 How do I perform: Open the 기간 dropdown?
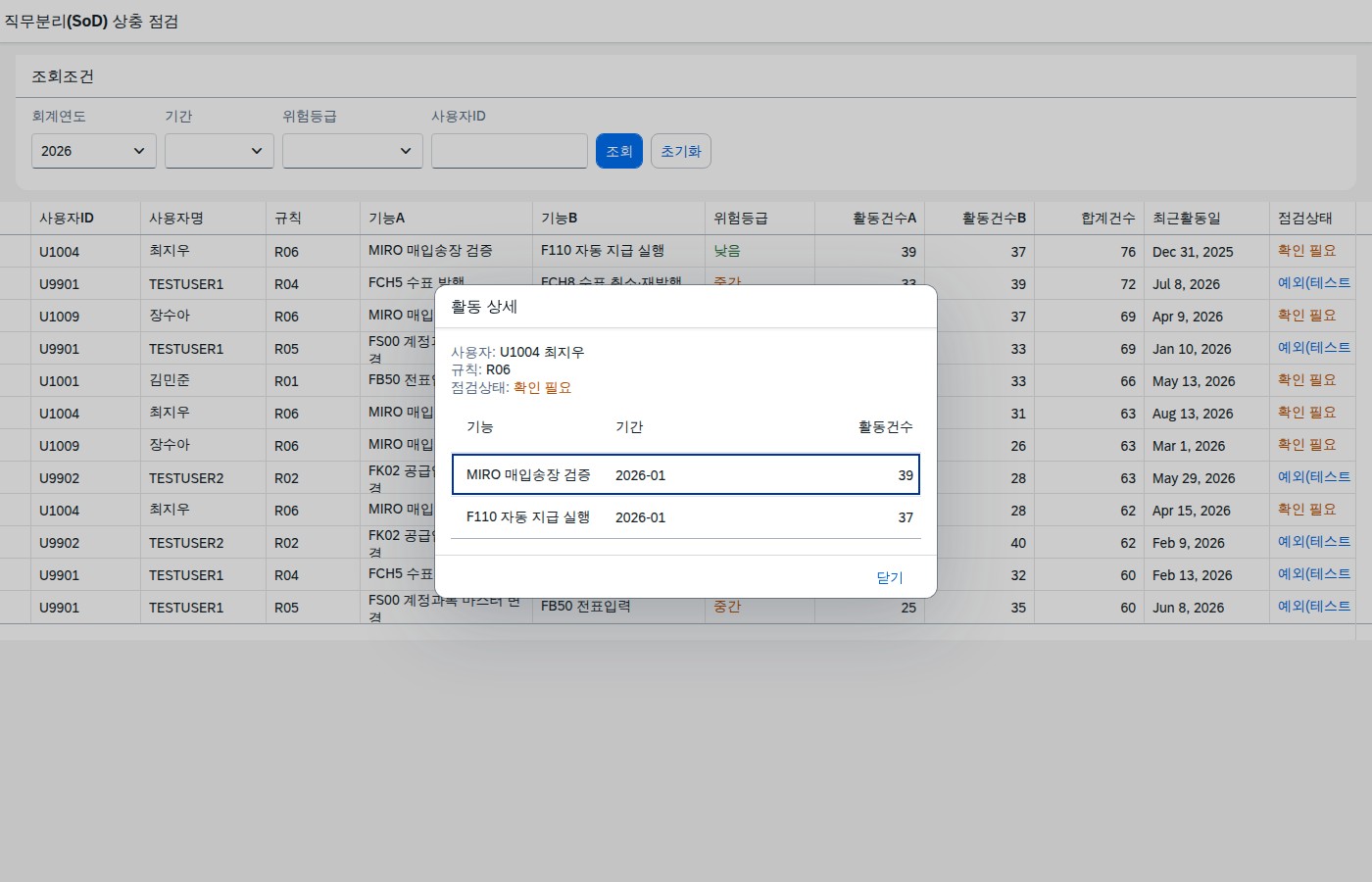click(220, 151)
